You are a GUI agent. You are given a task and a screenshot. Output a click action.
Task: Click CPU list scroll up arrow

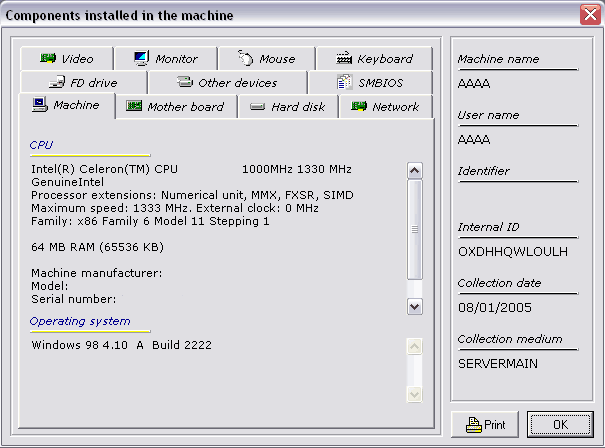click(415, 171)
